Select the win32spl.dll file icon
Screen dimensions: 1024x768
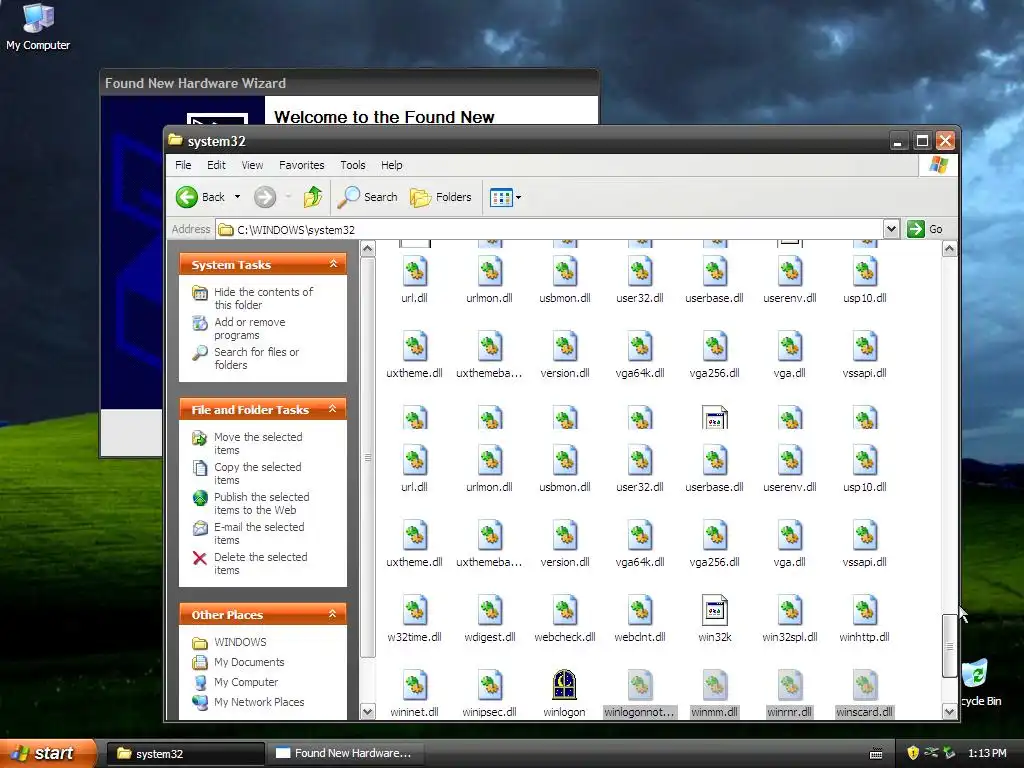tap(790, 611)
